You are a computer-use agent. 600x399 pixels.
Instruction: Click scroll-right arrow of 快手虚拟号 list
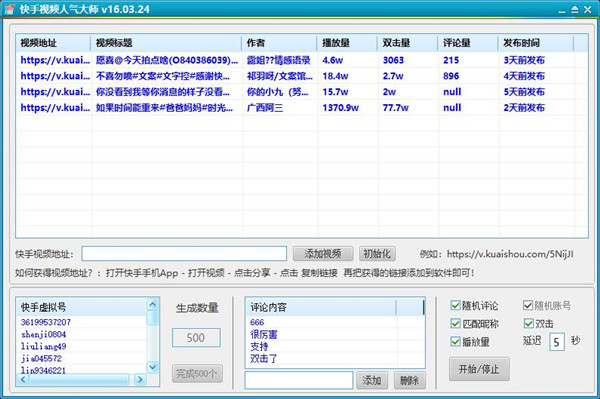pyautogui.click(x=140, y=379)
